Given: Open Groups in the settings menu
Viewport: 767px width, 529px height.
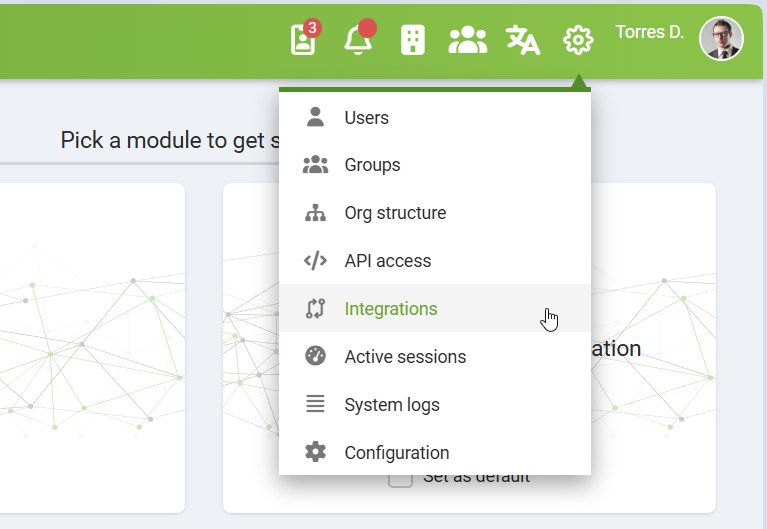Looking at the screenshot, I should (x=372, y=165).
